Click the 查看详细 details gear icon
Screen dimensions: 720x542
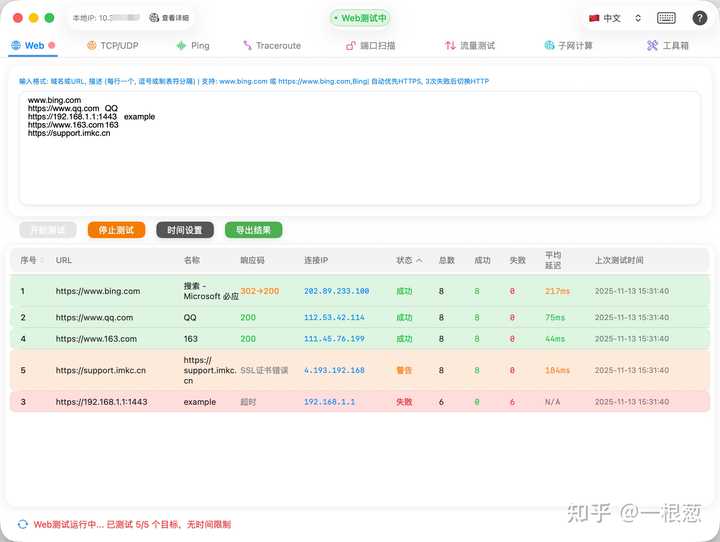point(154,17)
